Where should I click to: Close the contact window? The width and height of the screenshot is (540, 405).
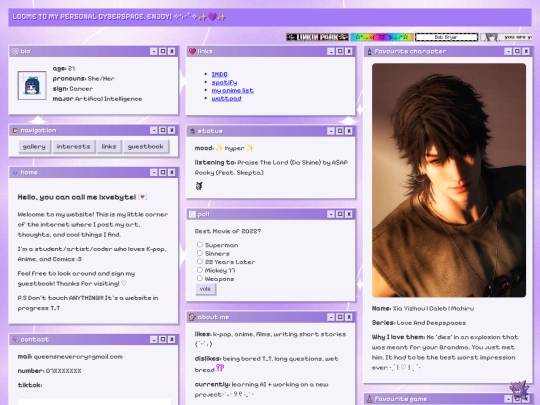point(172,340)
